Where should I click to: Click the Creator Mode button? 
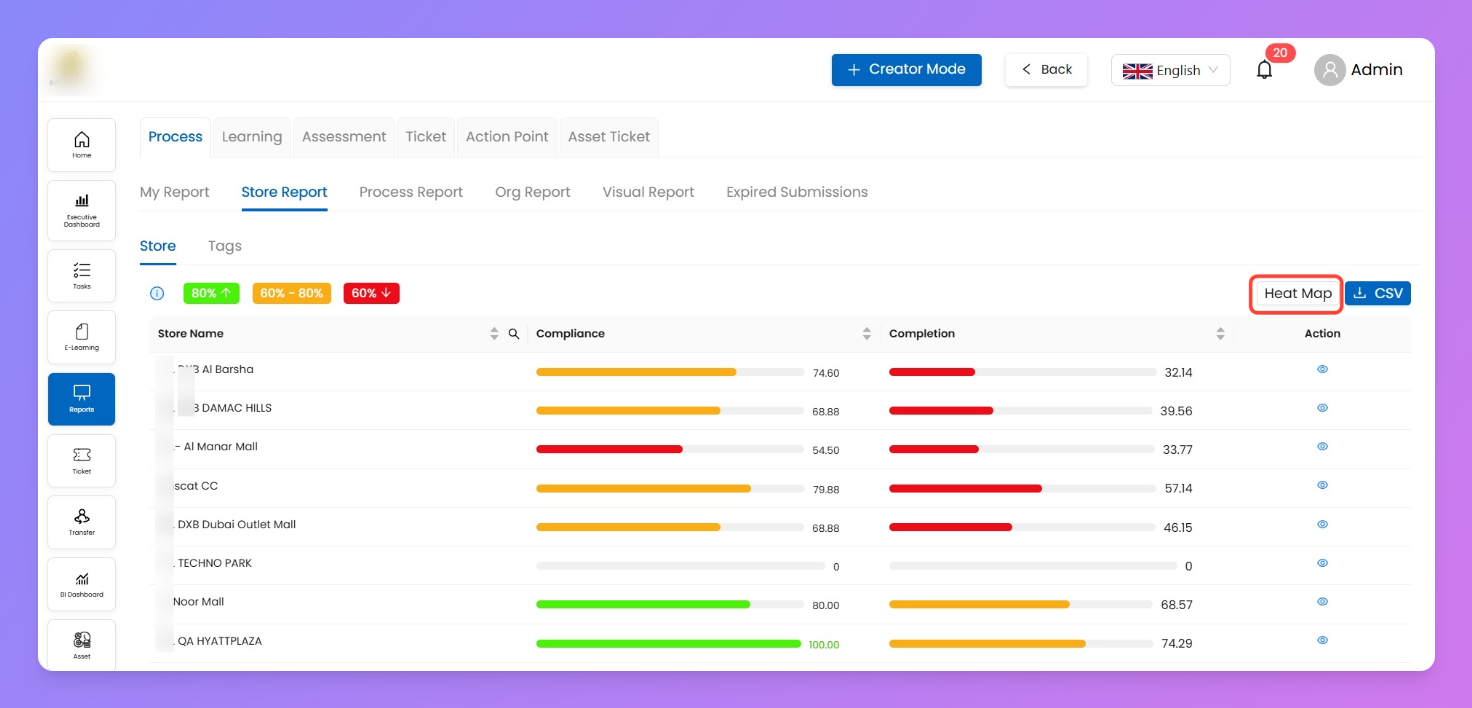[x=906, y=70]
